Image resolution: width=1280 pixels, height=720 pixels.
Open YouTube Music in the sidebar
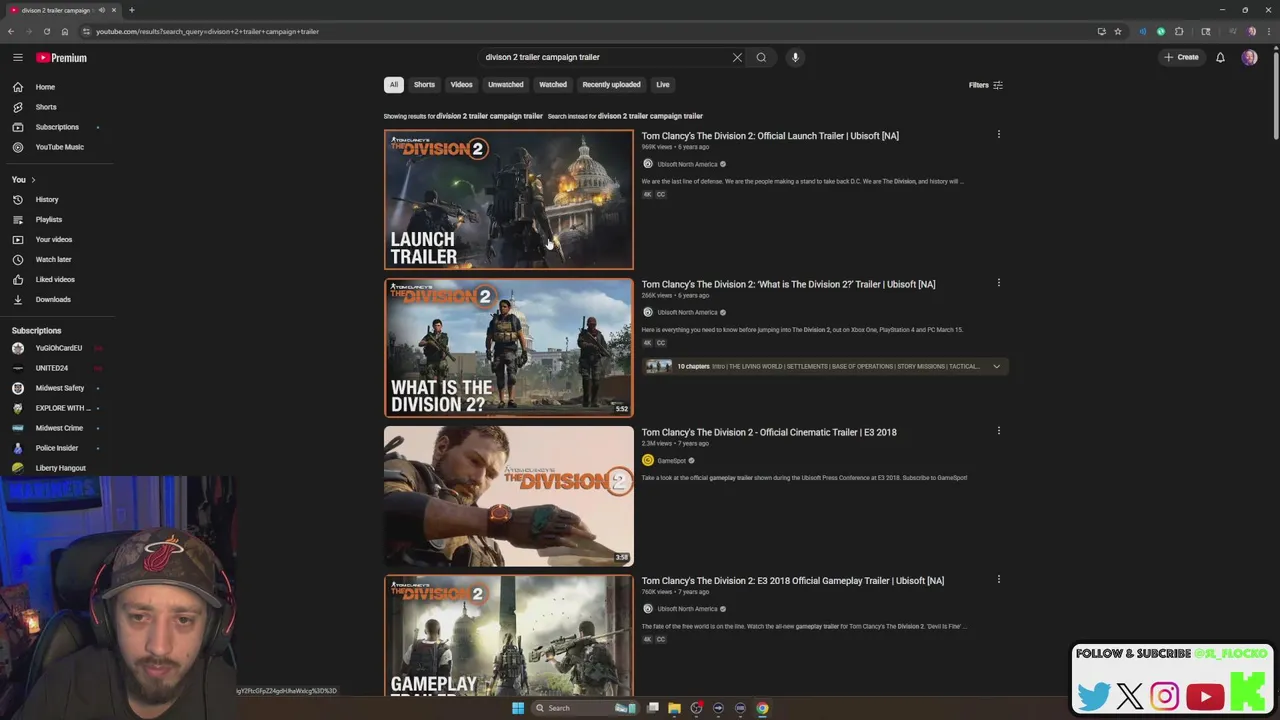tap(58, 147)
